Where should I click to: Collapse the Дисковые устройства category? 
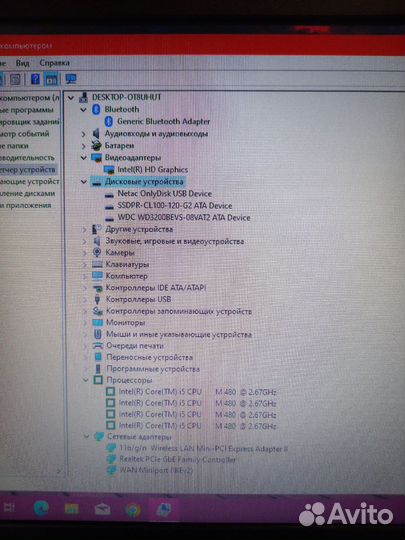83,181
